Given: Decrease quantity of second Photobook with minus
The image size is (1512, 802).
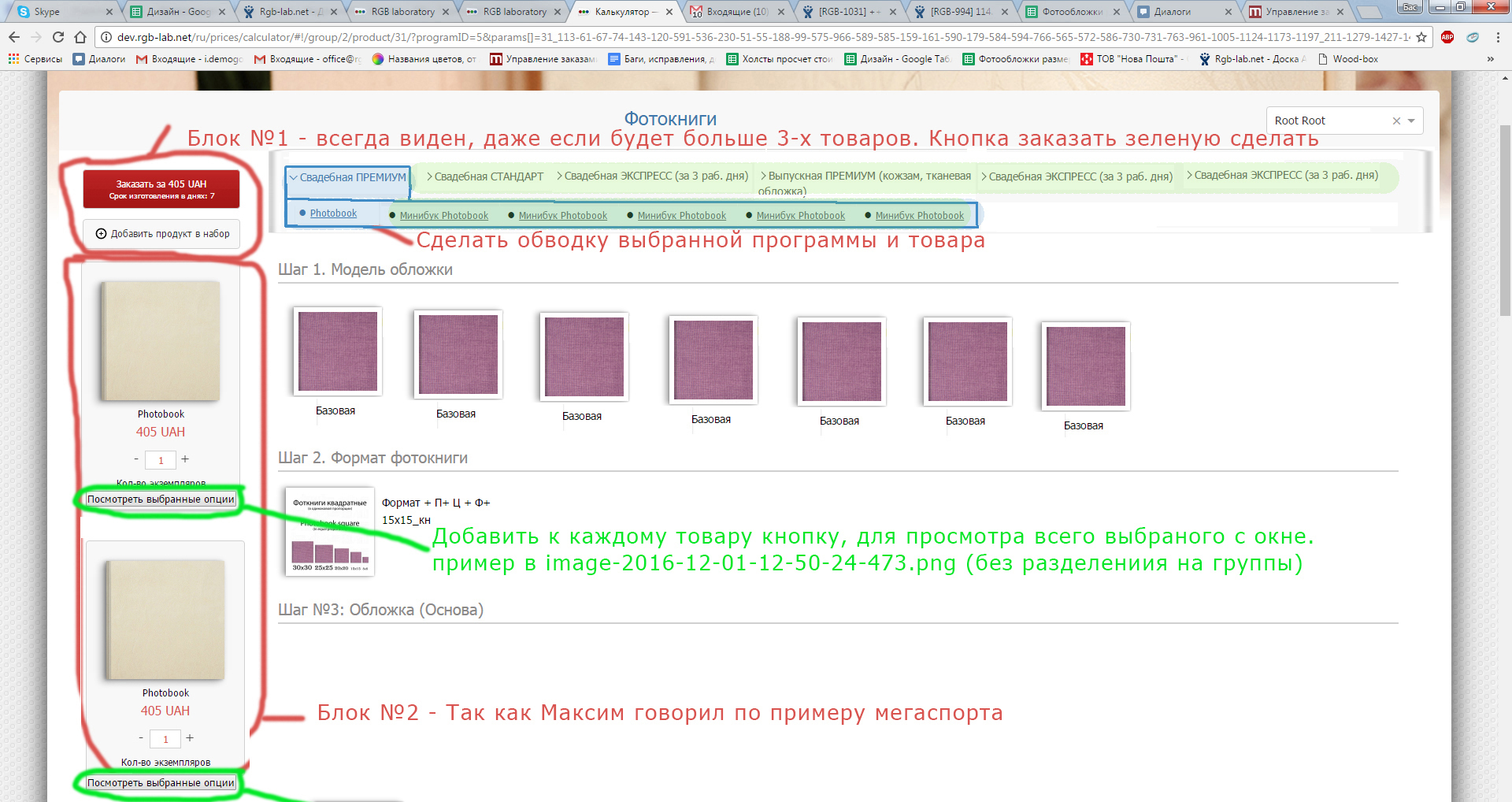Looking at the screenshot, I should tap(141, 738).
